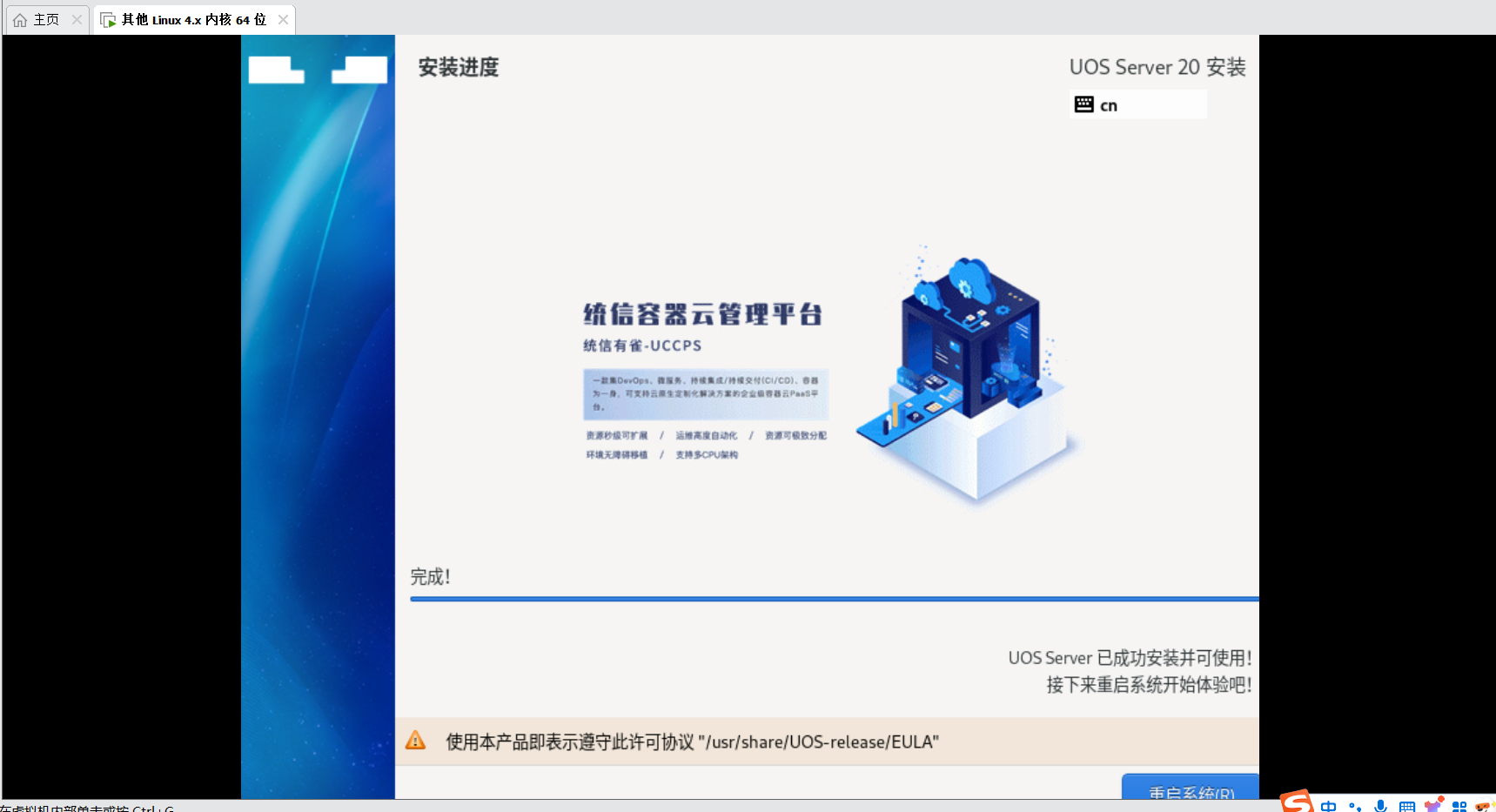Open the Sogou soft keyboard icon
The height and width of the screenshot is (812, 1496).
pyautogui.click(x=1406, y=806)
